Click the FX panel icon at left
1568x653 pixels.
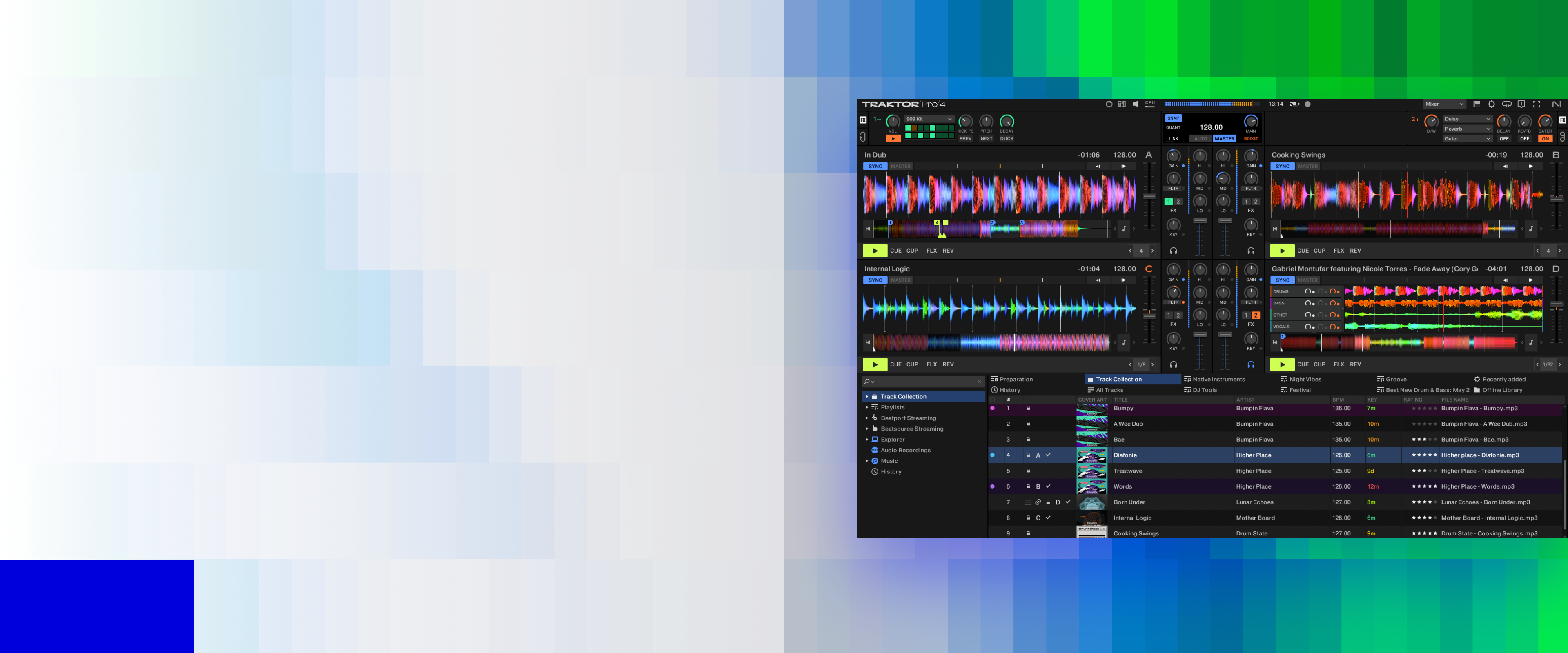(863, 120)
